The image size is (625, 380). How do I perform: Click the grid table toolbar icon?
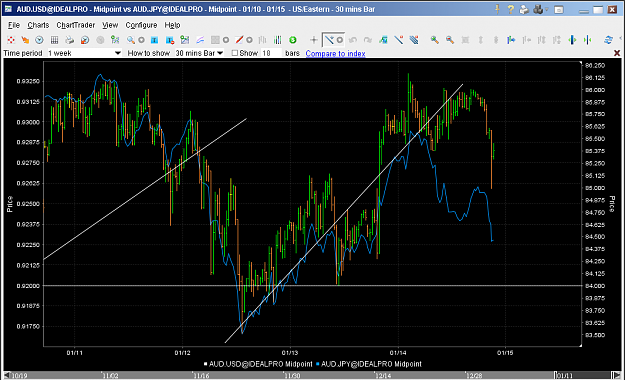point(54,40)
